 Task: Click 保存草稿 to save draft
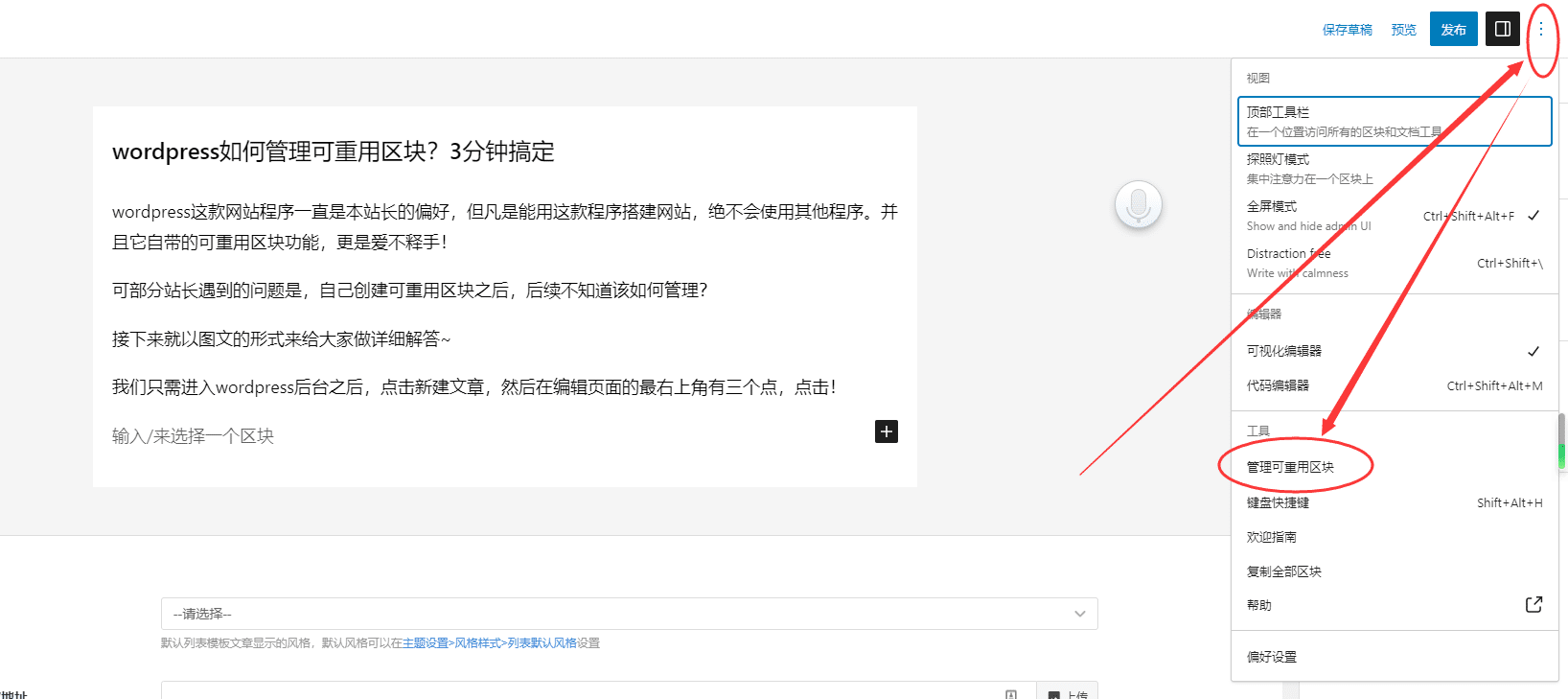[x=1348, y=30]
